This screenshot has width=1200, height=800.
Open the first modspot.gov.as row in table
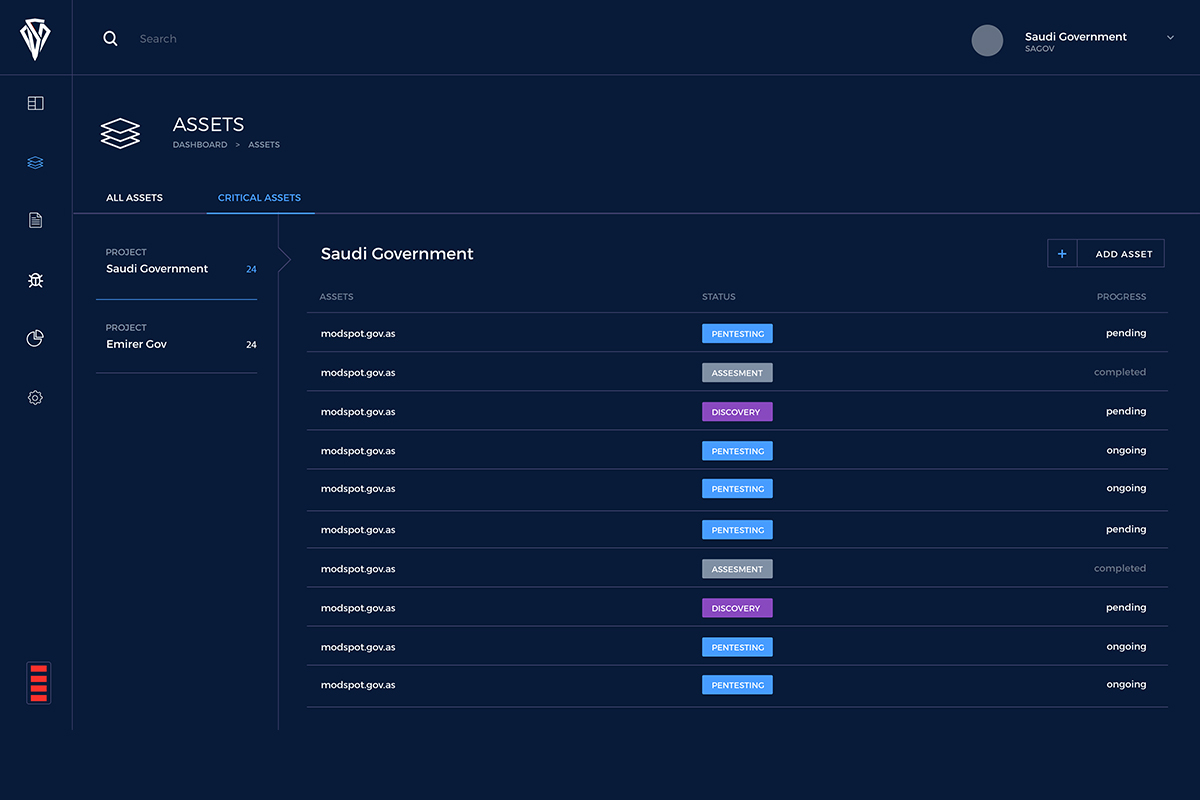pos(737,333)
